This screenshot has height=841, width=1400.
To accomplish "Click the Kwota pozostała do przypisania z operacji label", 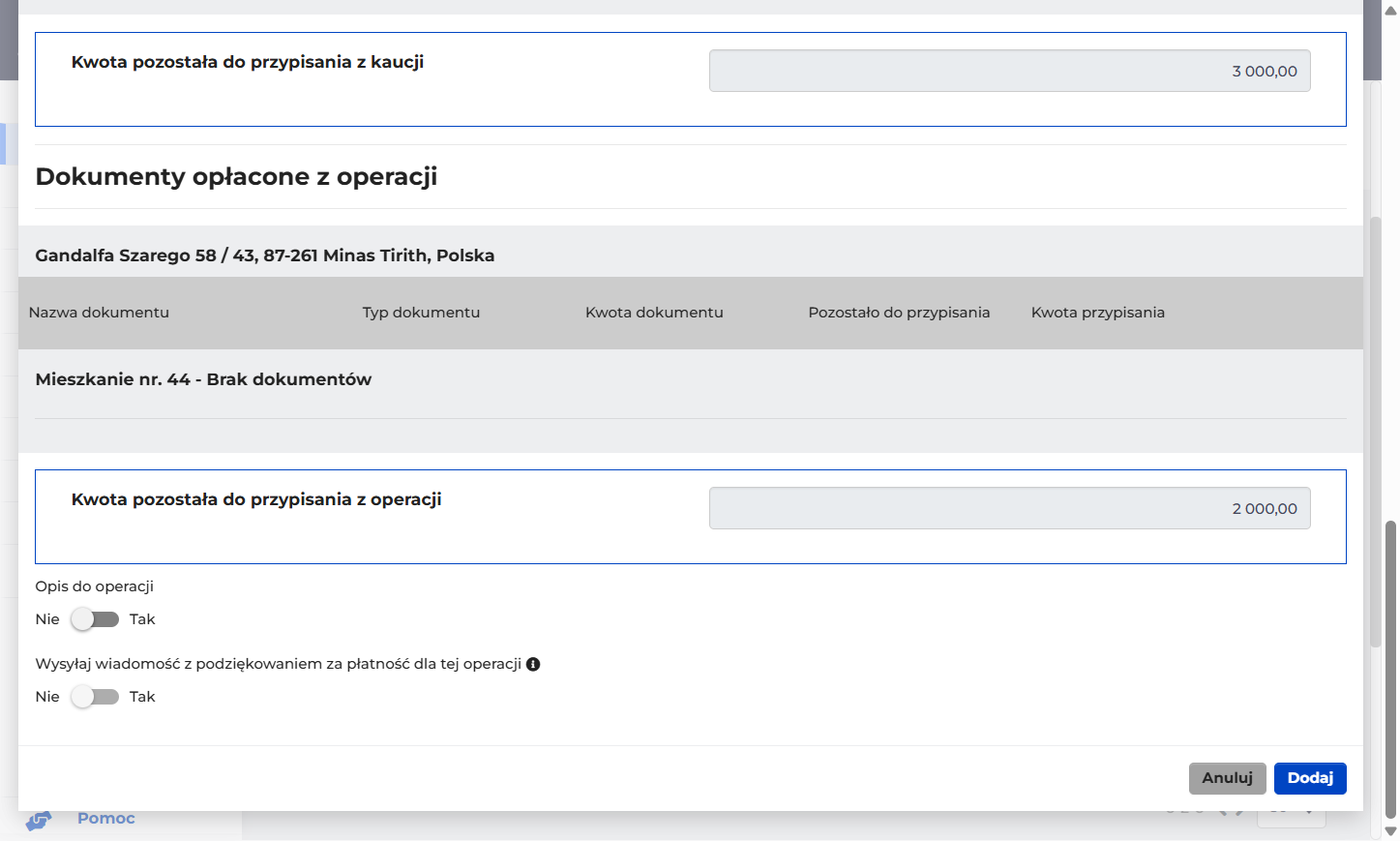I will pyautogui.click(x=256, y=499).
